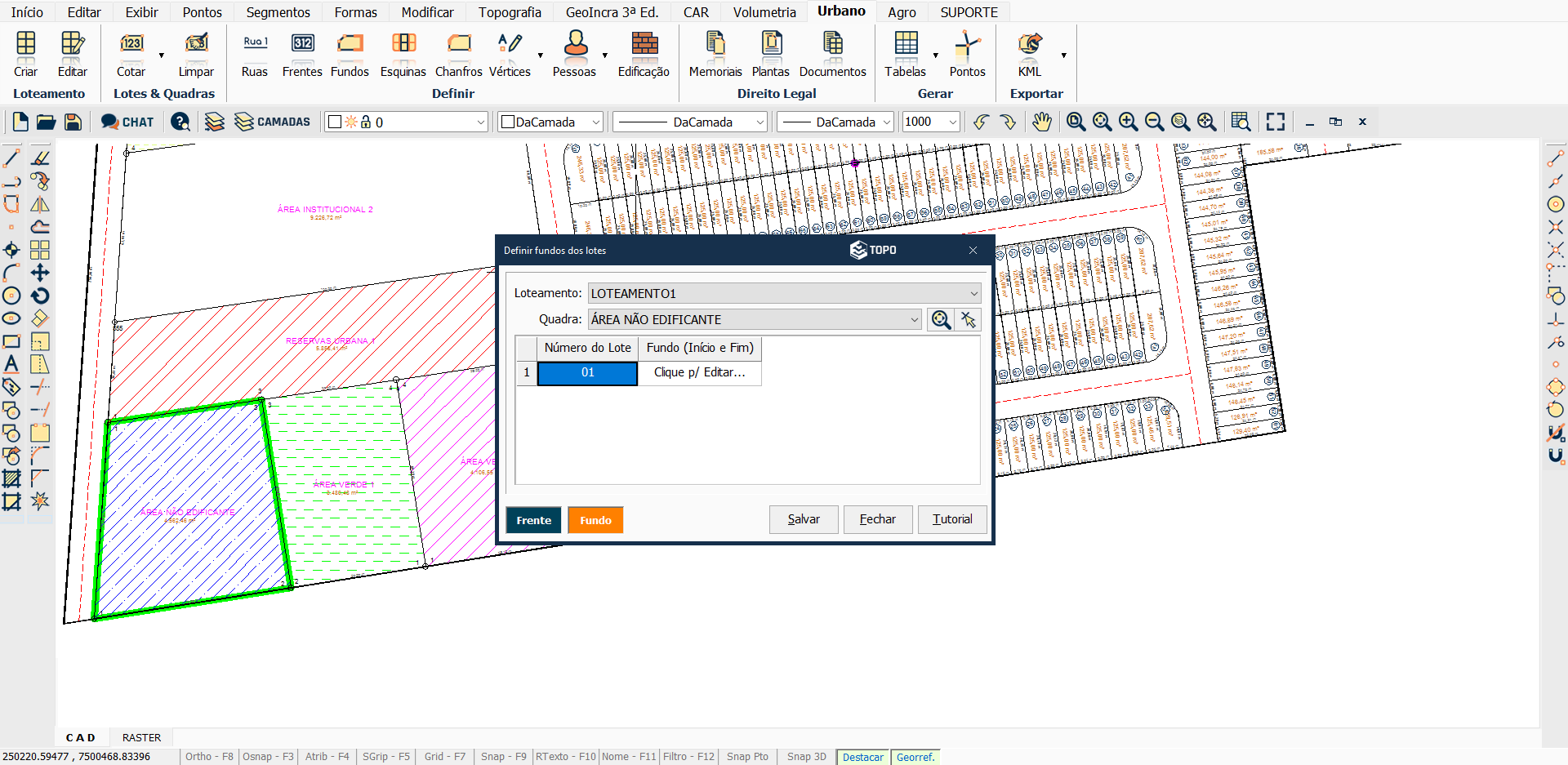The height and width of the screenshot is (765, 1568).
Task: Open the layer 0 dropdown
Action: click(480, 122)
